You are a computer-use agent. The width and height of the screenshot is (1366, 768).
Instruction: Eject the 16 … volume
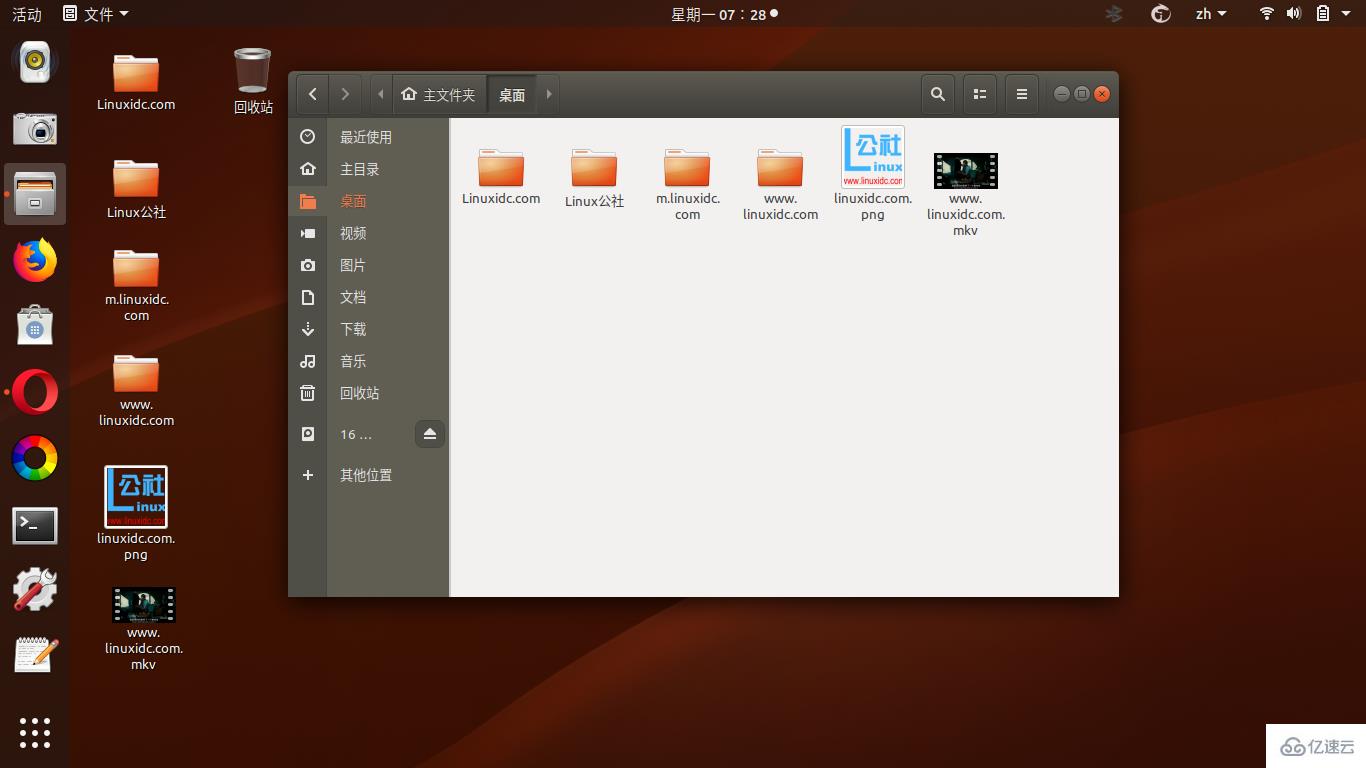[x=430, y=434]
